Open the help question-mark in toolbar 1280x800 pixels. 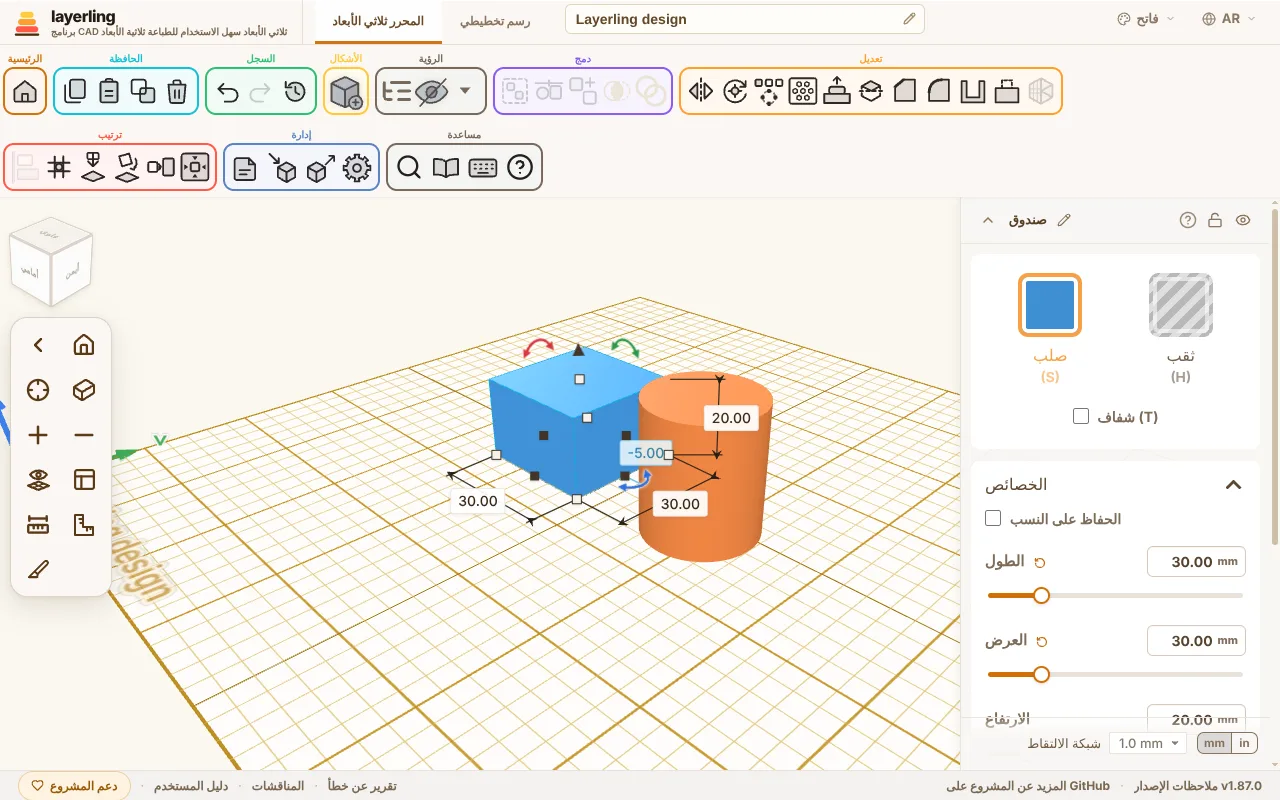click(x=520, y=168)
